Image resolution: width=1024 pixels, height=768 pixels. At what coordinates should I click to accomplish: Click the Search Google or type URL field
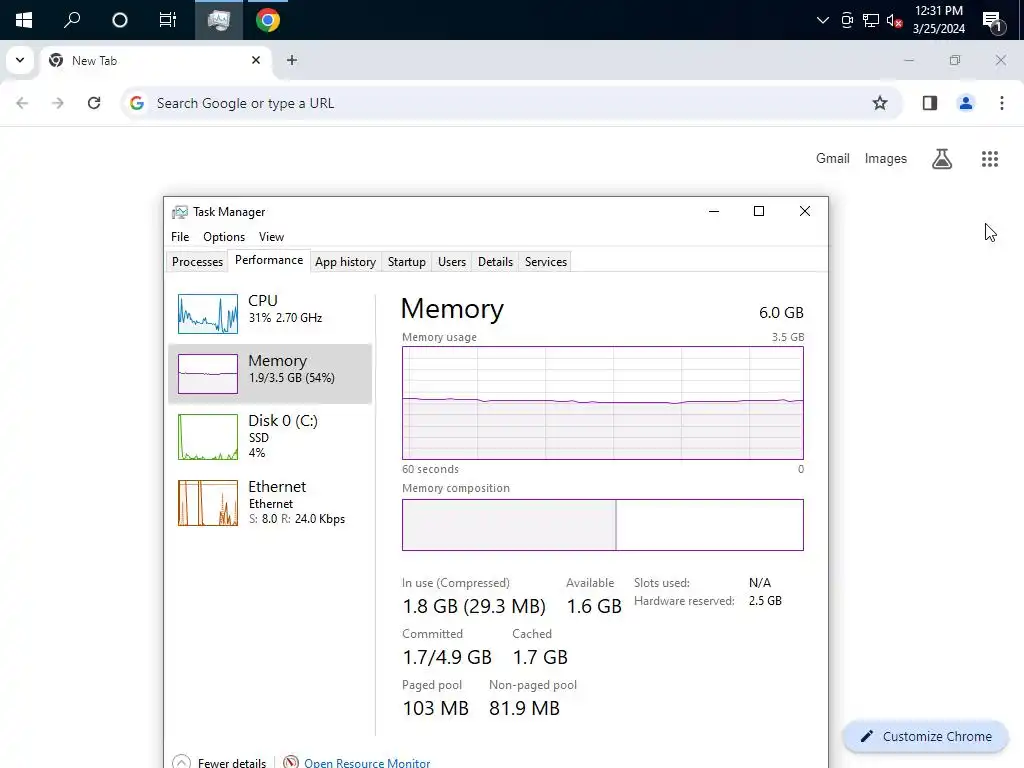point(500,103)
